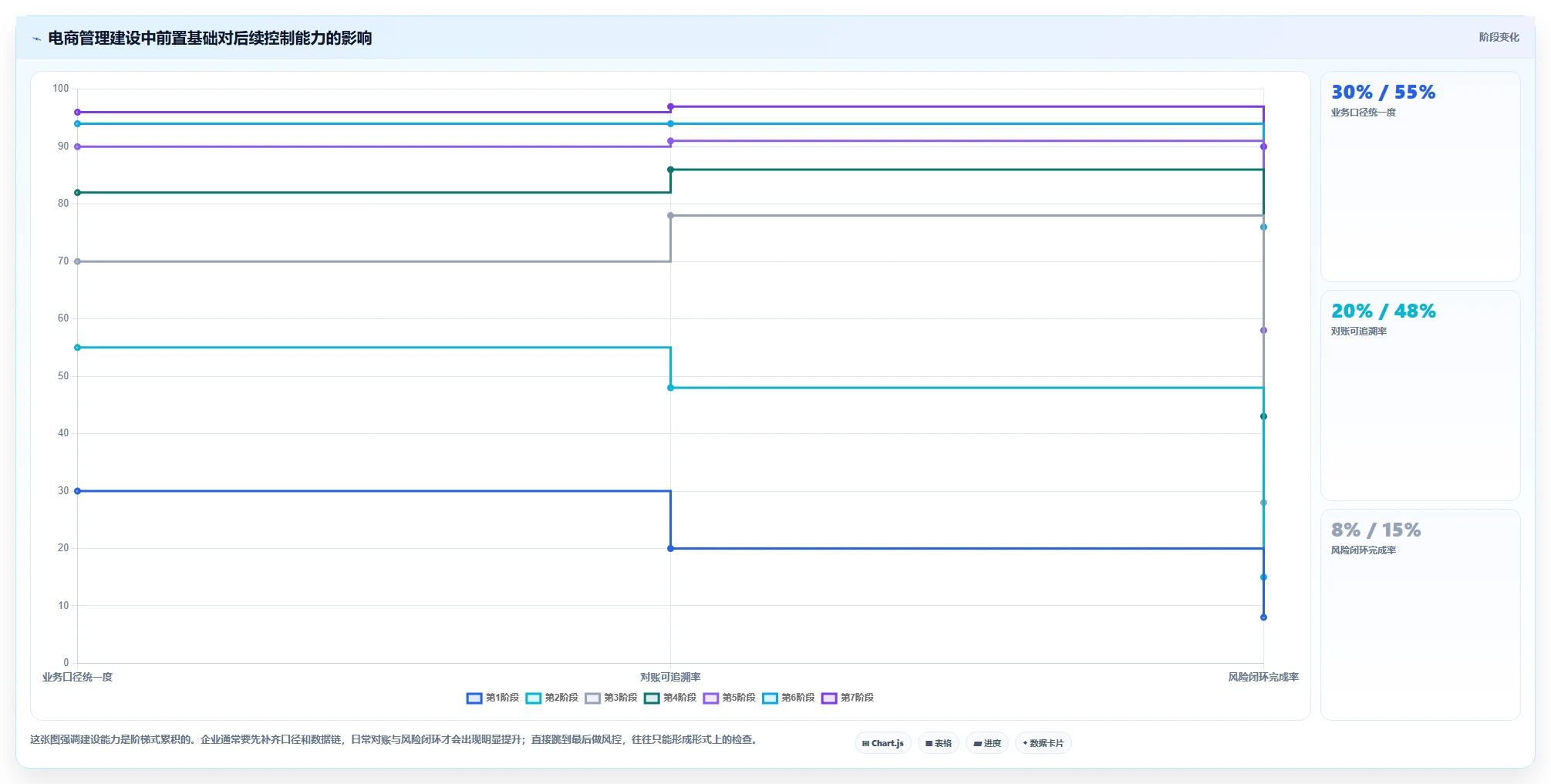Click 对账可追溯率 label under 20% / 48%
Image resolution: width=1551 pixels, height=784 pixels.
[1358, 331]
